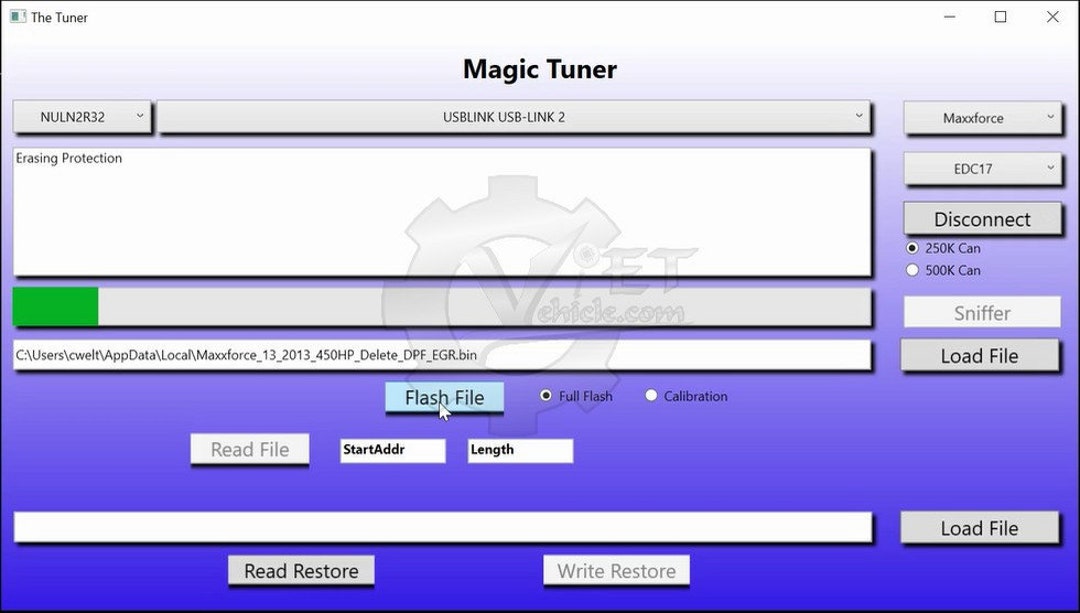The height and width of the screenshot is (613, 1080).
Task: Select the 250K Can radio button
Action: (912, 248)
